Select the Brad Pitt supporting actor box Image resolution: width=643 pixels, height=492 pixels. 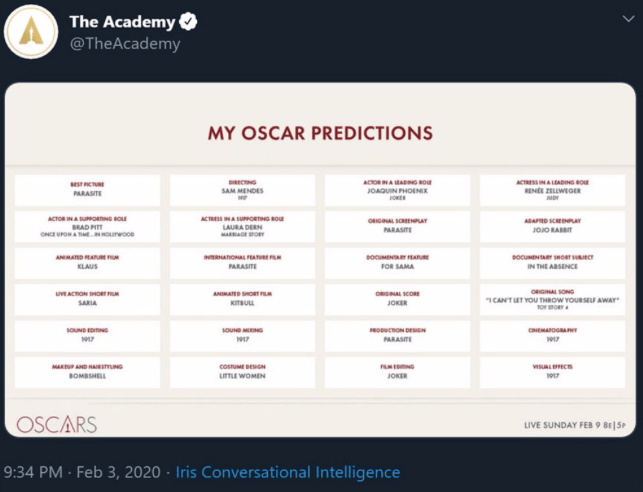click(x=87, y=226)
